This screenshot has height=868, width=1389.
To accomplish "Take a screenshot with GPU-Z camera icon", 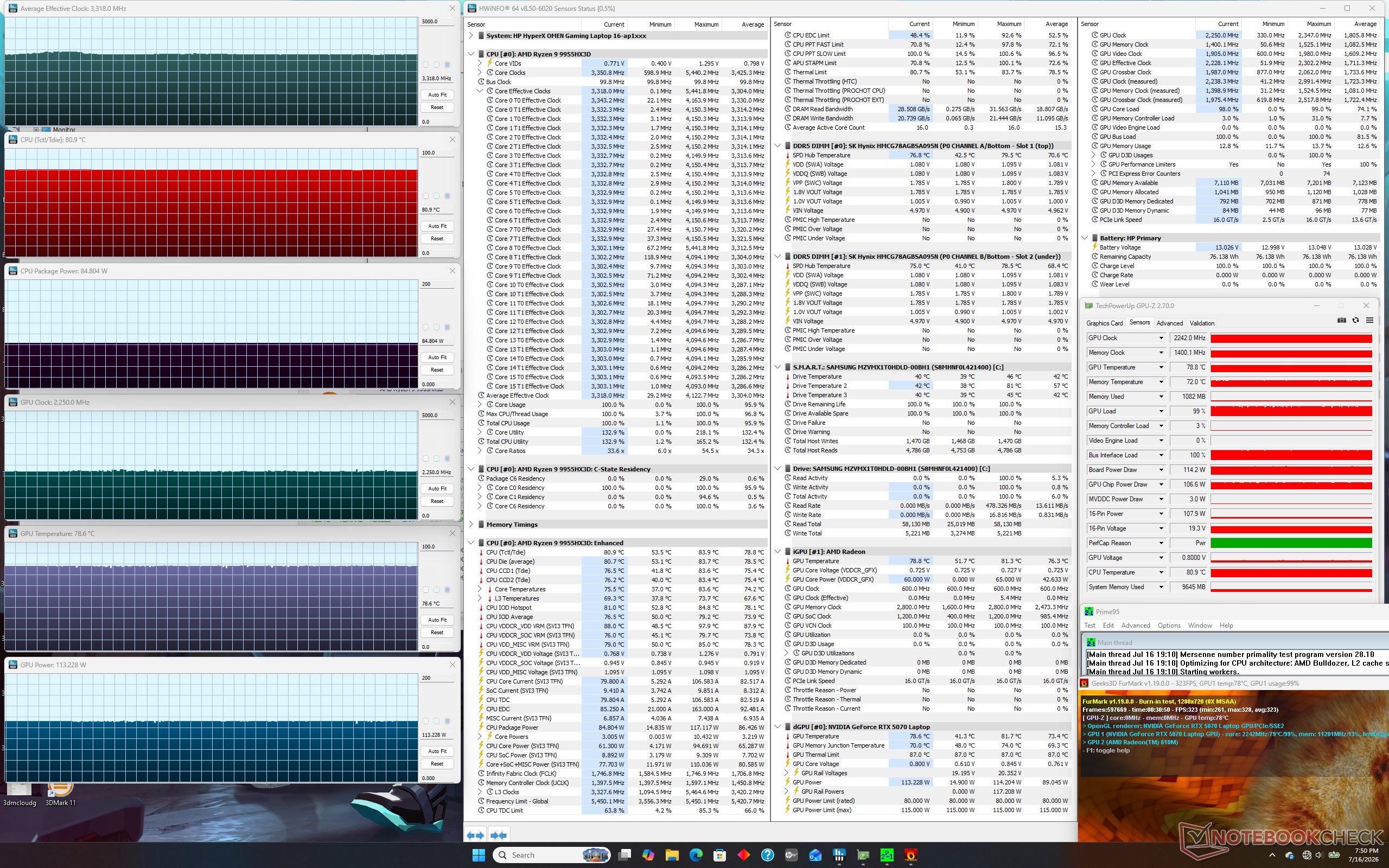I will click(1341, 320).
